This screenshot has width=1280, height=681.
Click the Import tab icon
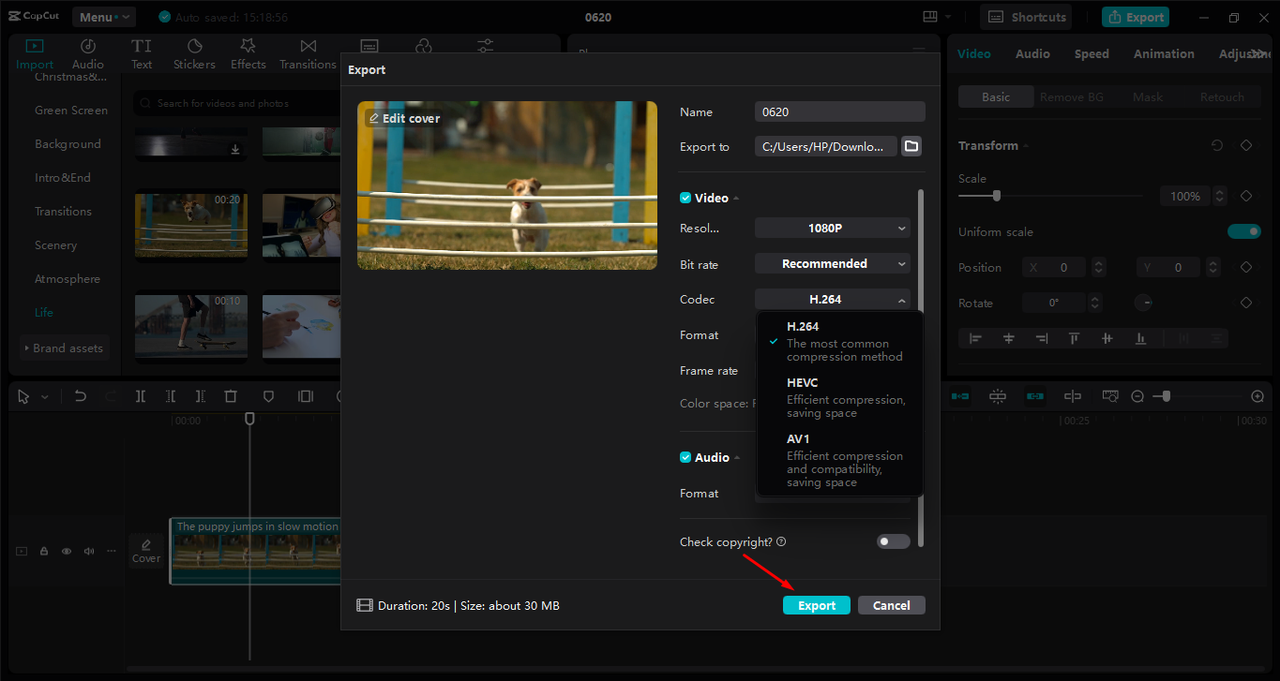(x=35, y=46)
